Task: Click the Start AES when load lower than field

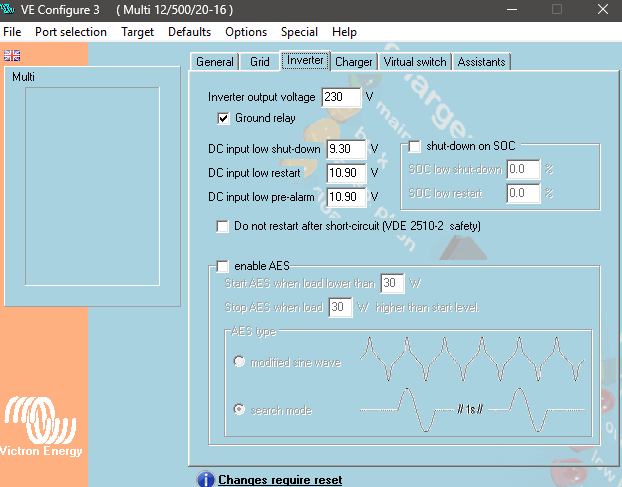Action: click(x=392, y=283)
